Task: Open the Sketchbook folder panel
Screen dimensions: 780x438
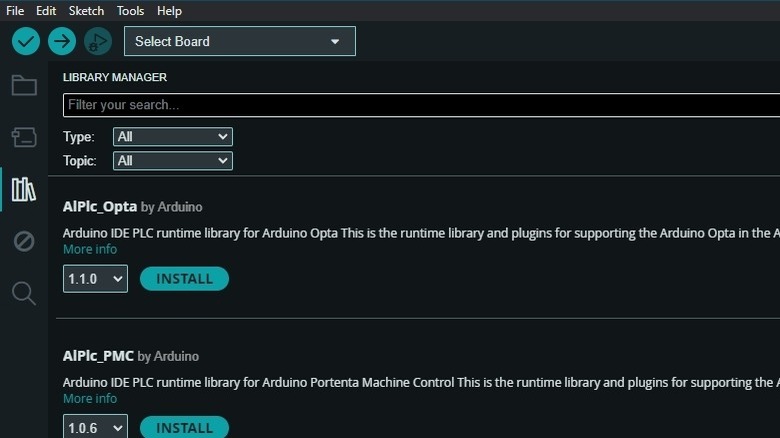Action: tap(24, 85)
